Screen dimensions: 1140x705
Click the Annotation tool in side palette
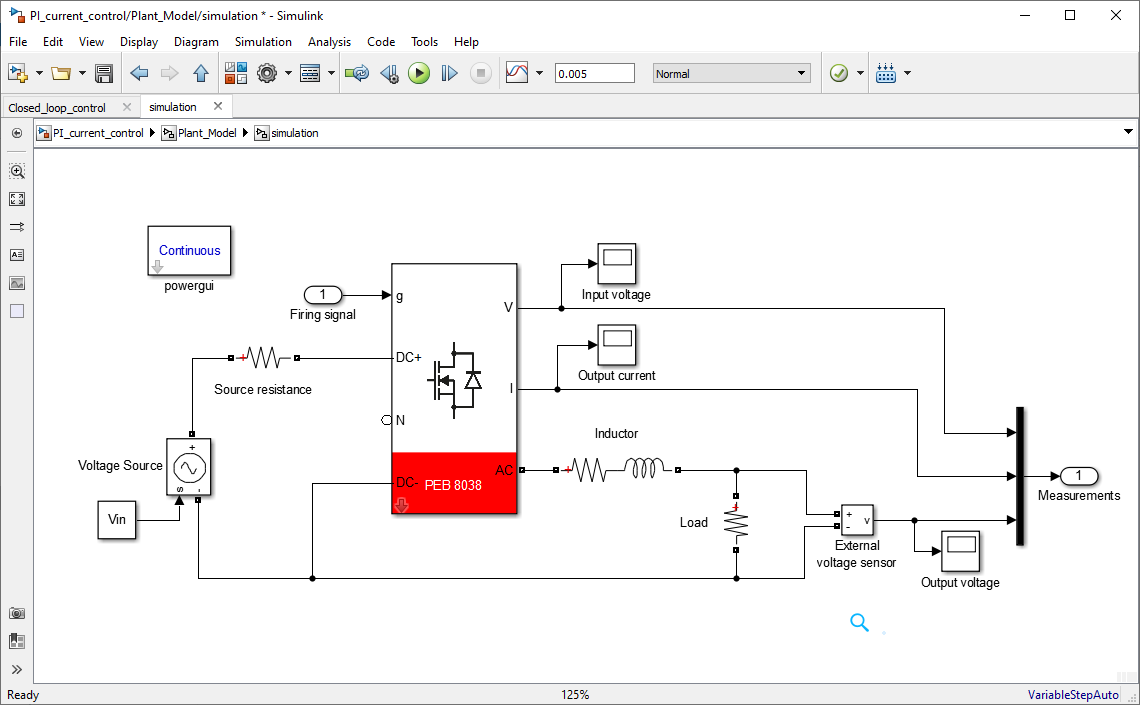click(17, 255)
